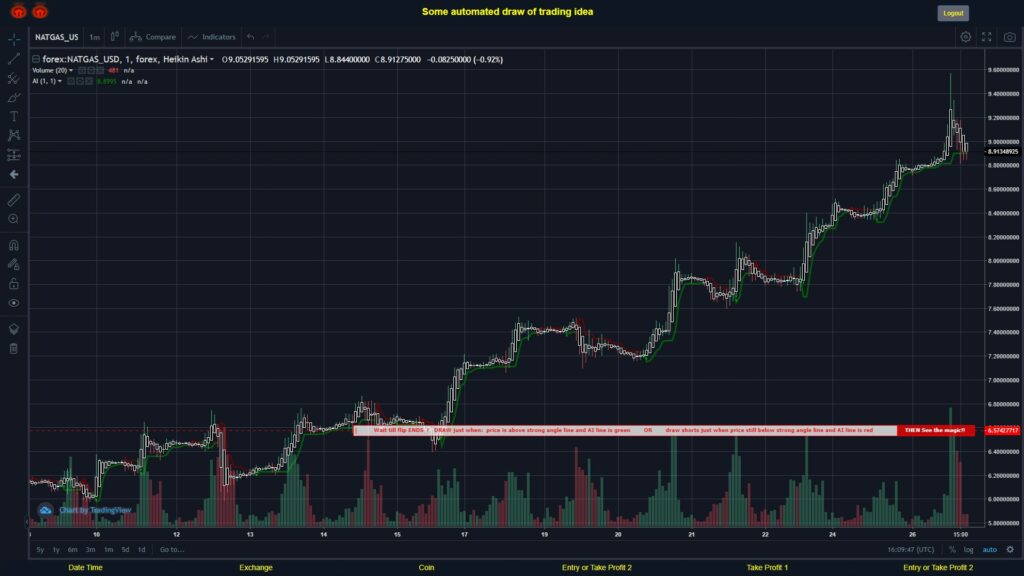The height and width of the screenshot is (576, 1024).
Task: Show the object tree layers icon
Action: click(14, 329)
